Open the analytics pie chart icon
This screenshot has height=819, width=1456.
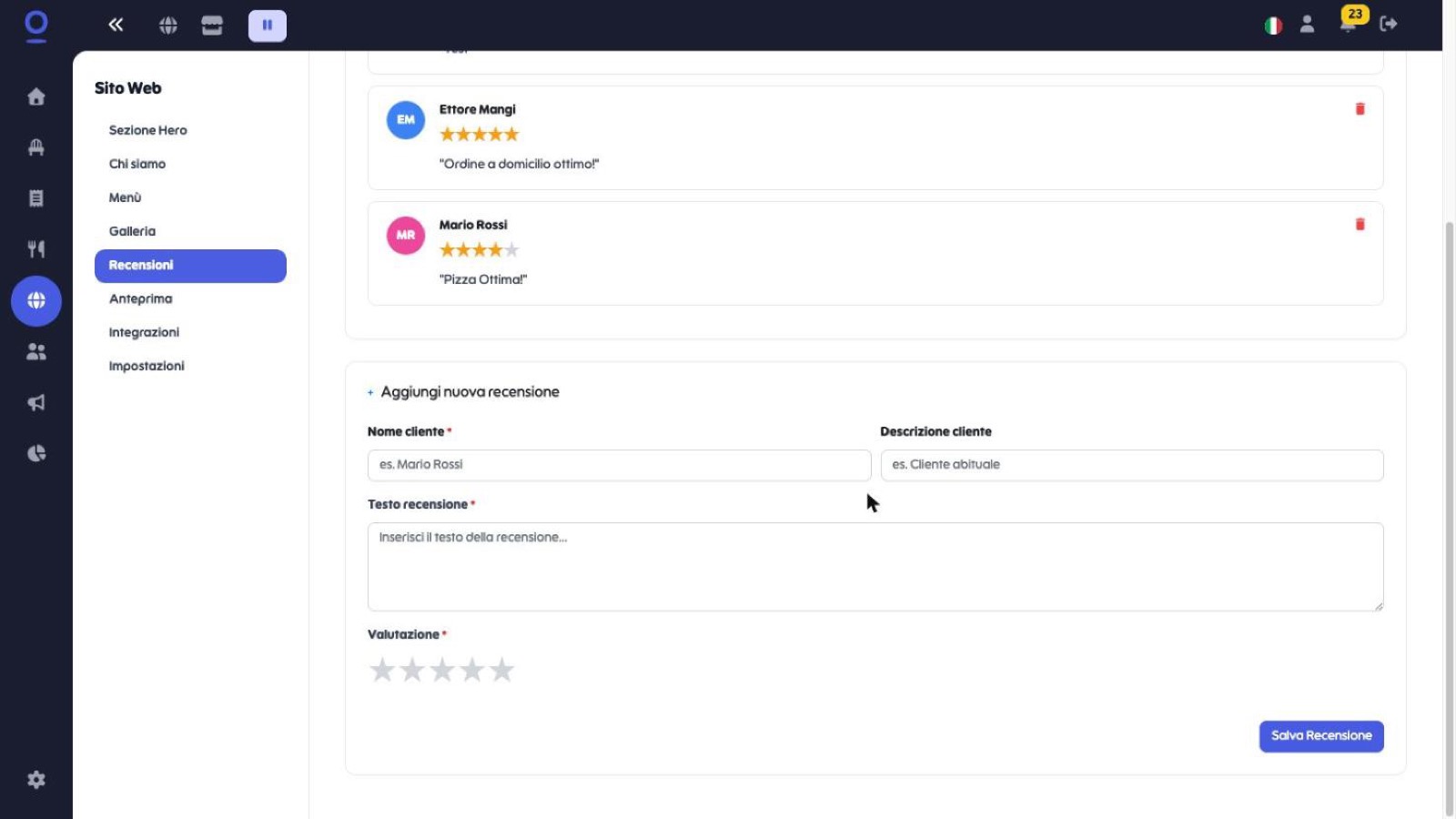tap(36, 453)
